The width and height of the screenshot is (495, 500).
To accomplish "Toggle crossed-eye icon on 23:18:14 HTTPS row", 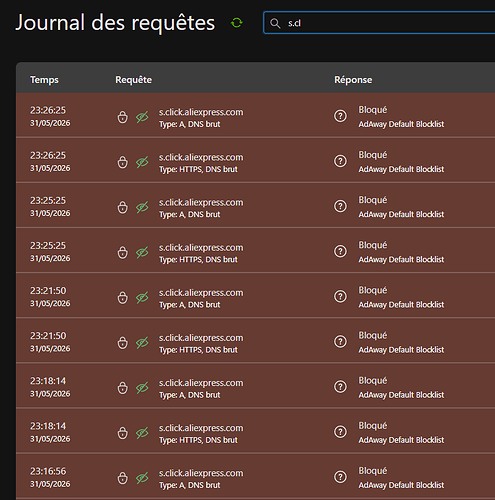I will pyautogui.click(x=142, y=433).
